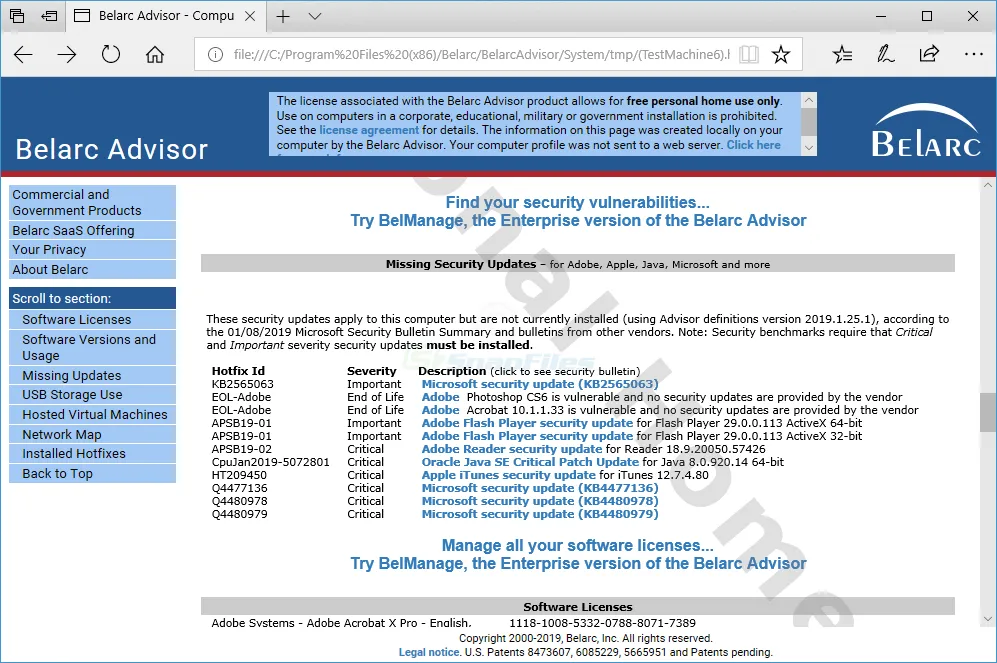Open Apple iTunes security update link
The width and height of the screenshot is (997, 663).
[x=509, y=475]
